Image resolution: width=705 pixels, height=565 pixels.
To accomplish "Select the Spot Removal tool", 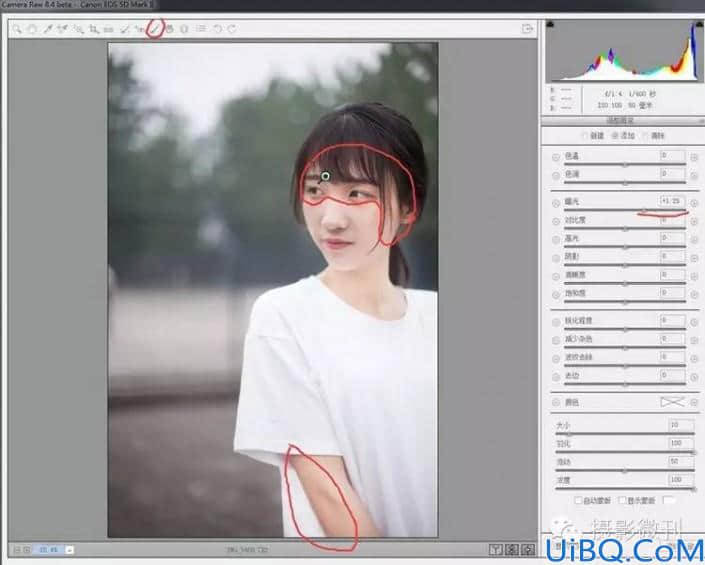I will click(x=125, y=29).
